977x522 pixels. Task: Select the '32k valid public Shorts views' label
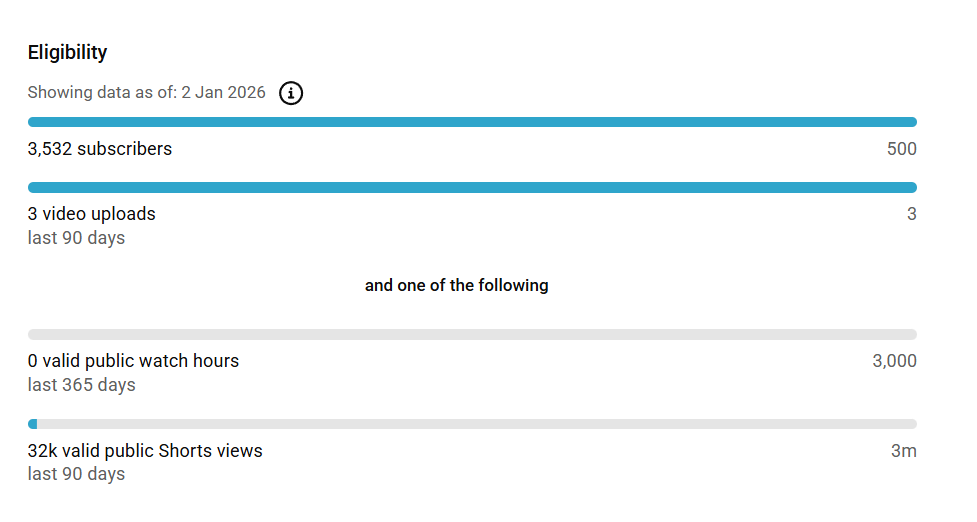click(145, 450)
